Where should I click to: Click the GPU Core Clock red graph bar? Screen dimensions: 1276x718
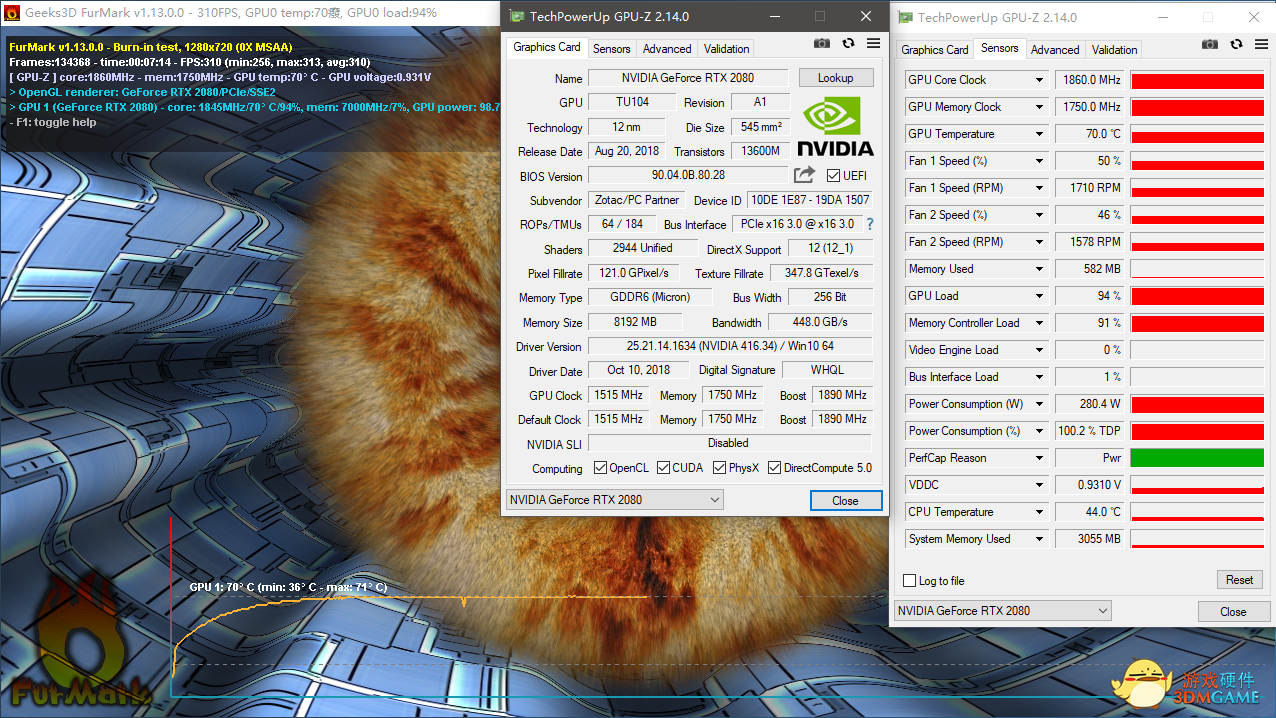point(1197,80)
